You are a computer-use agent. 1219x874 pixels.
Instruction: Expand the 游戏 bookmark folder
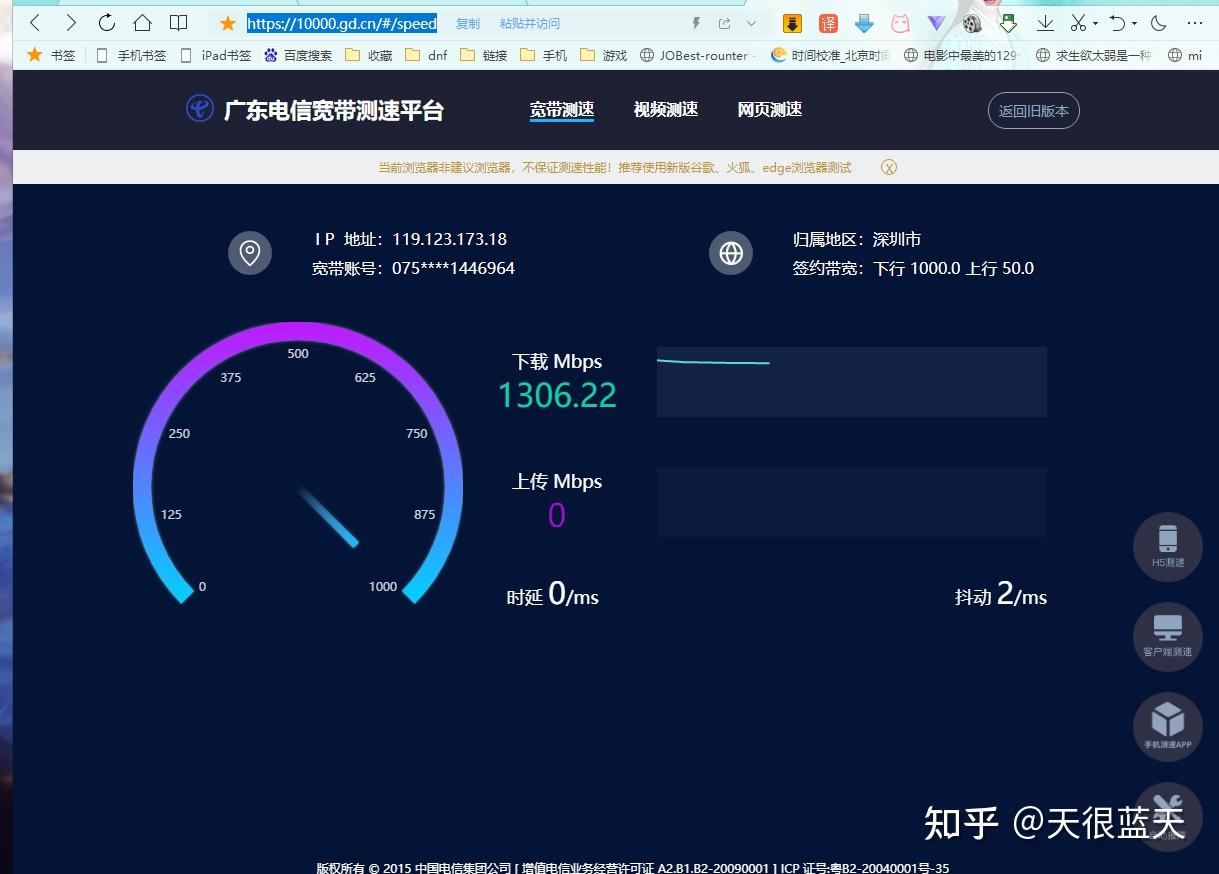(604, 56)
